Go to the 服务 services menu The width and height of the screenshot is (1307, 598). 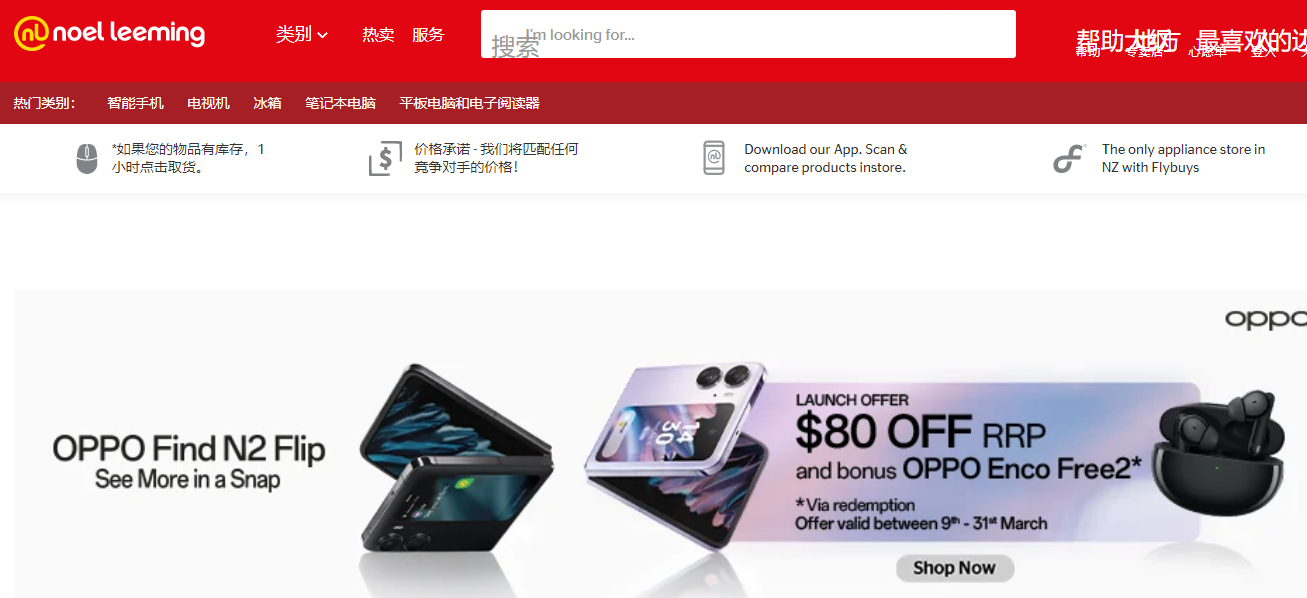coord(428,35)
